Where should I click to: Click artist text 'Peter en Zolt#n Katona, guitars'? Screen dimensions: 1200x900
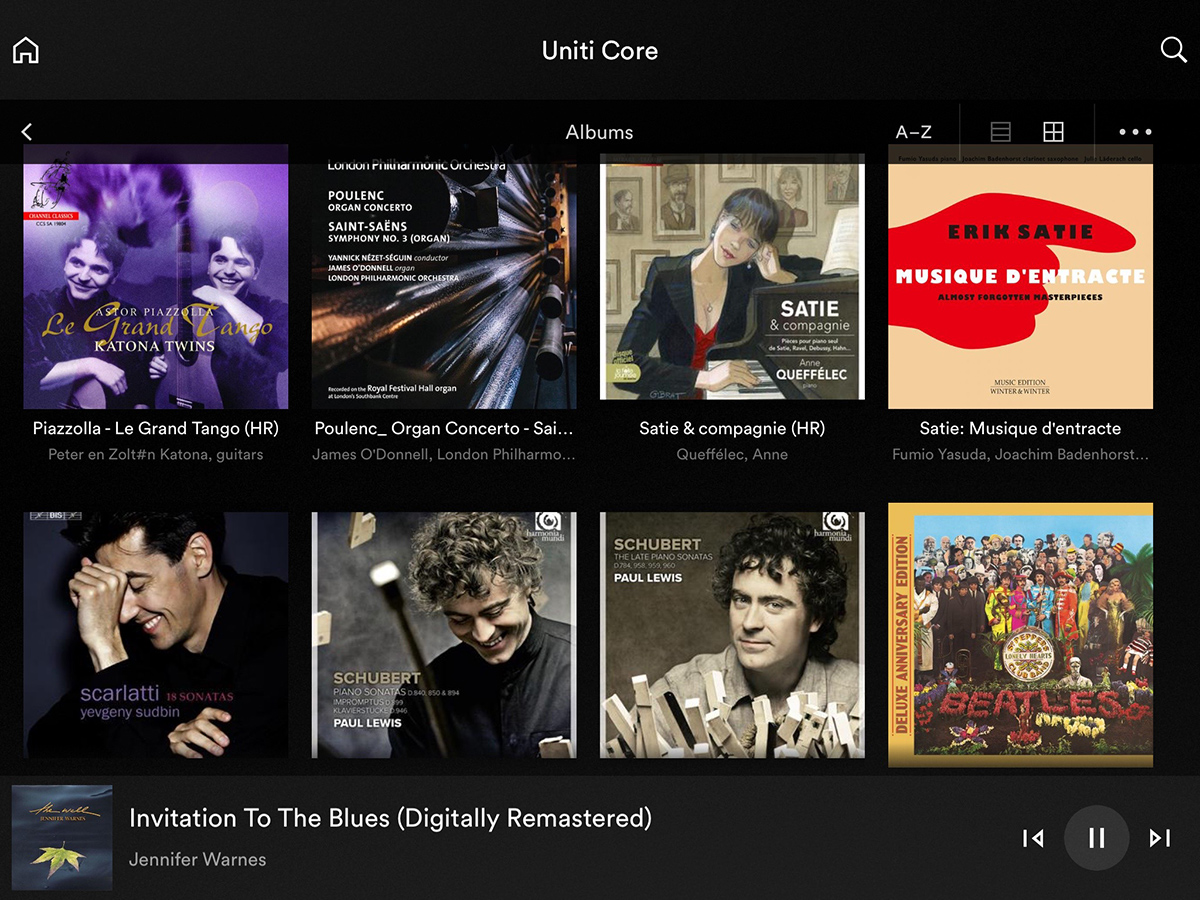click(x=156, y=454)
